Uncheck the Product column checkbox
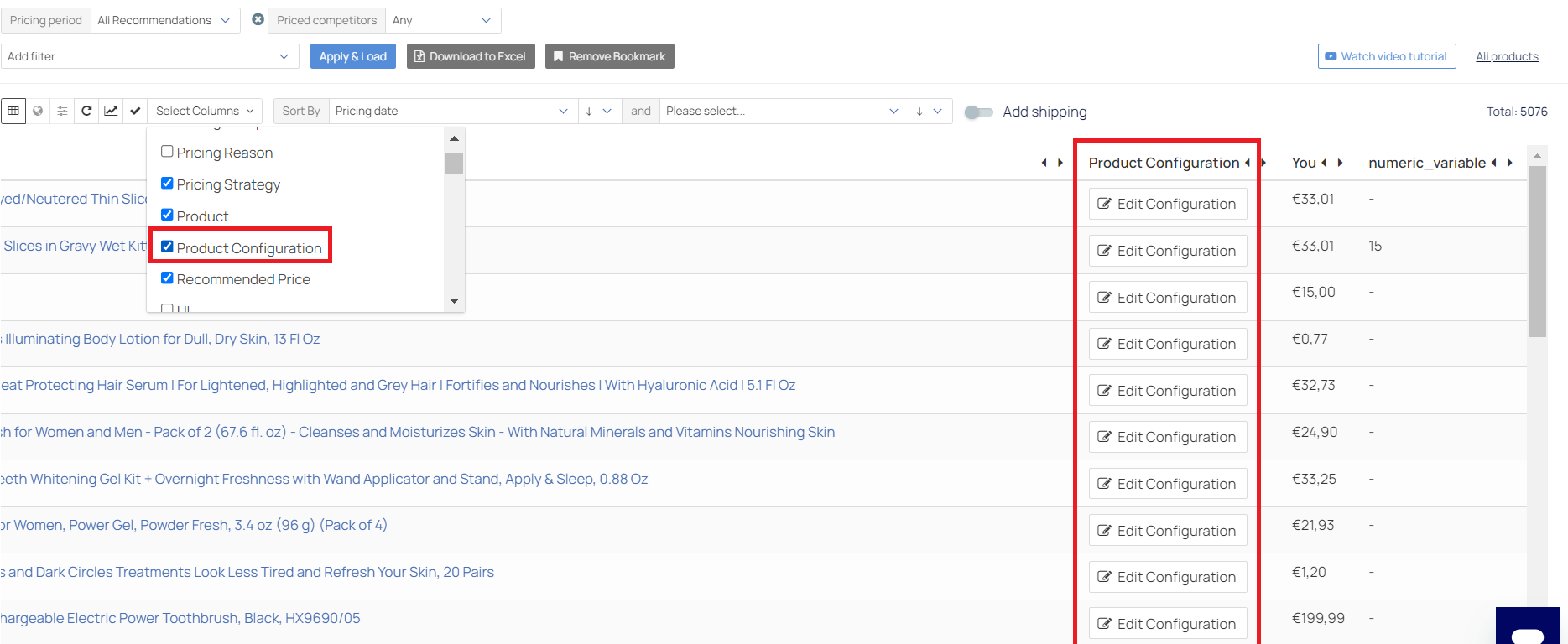Image resolution: width=1568 pixels, height=644 pixels. click(x=167, y=215)
